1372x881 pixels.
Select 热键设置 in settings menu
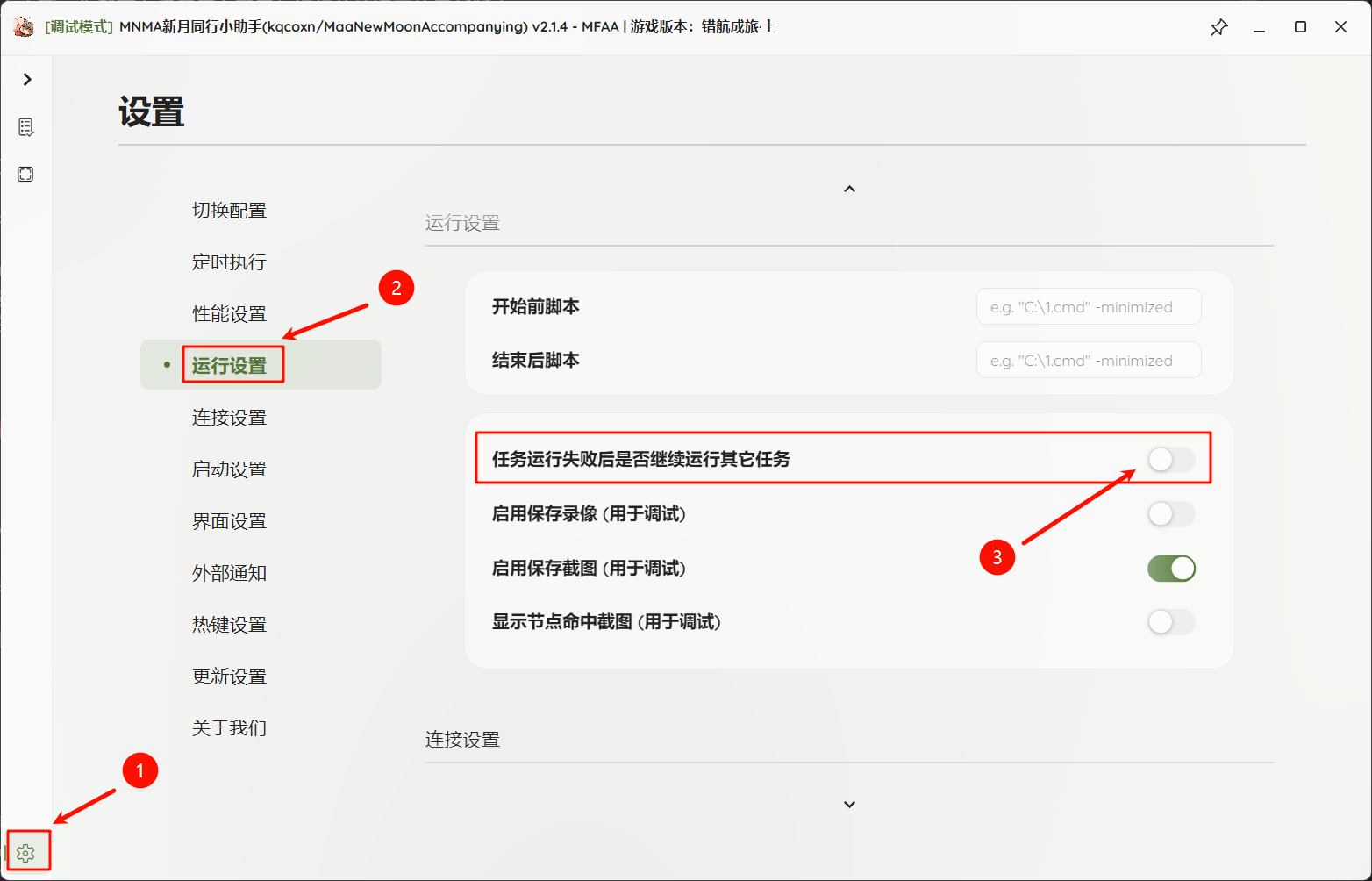[229, 624]
